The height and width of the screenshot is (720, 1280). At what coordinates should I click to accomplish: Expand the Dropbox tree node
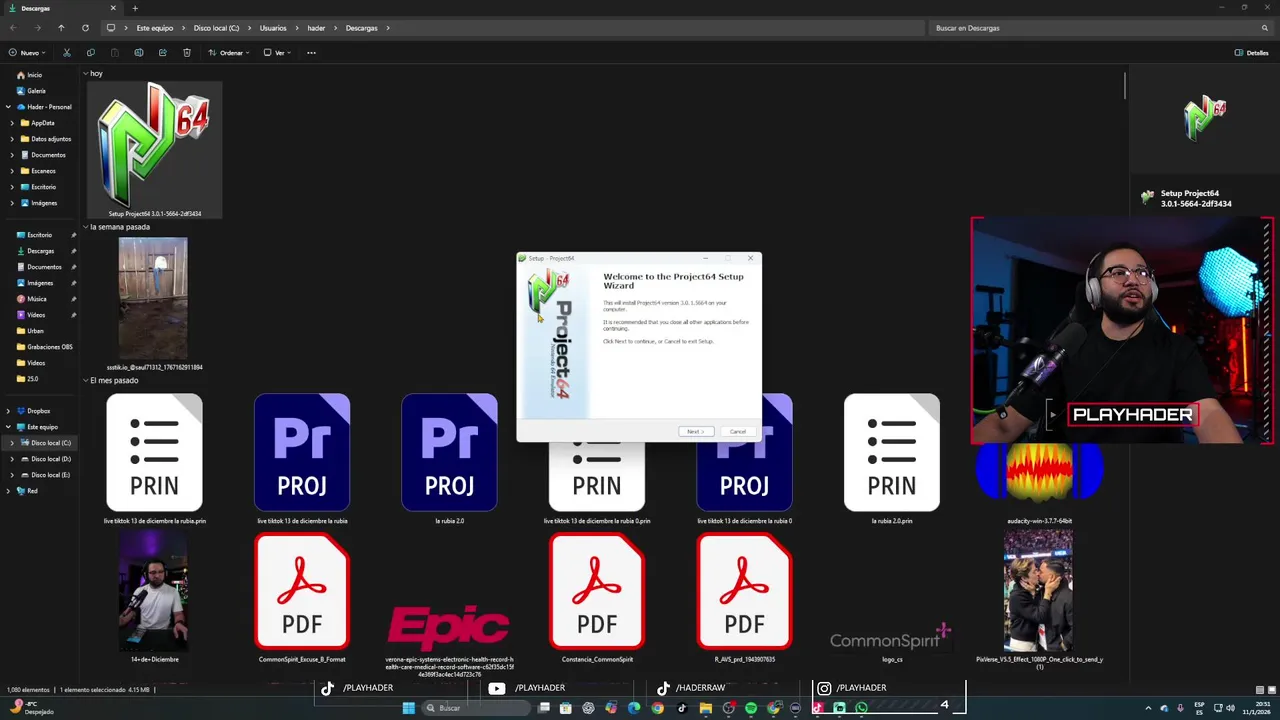pos(8,411)
